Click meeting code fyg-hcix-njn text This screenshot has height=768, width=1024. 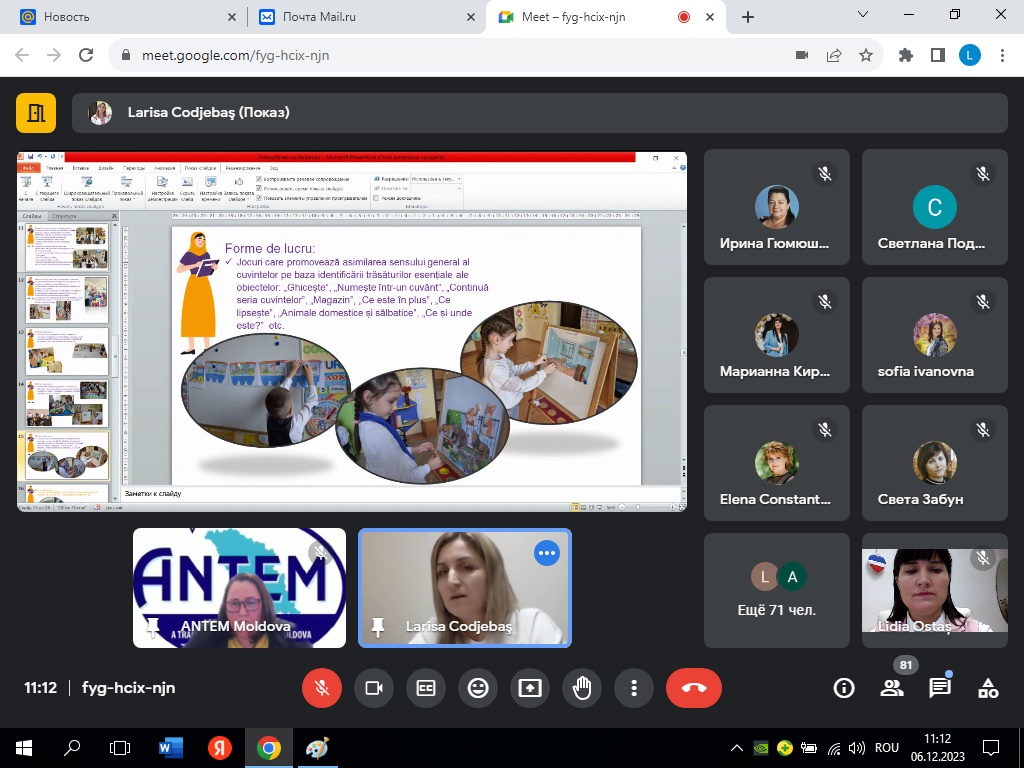pyautogui.click(x=129, y=688)
